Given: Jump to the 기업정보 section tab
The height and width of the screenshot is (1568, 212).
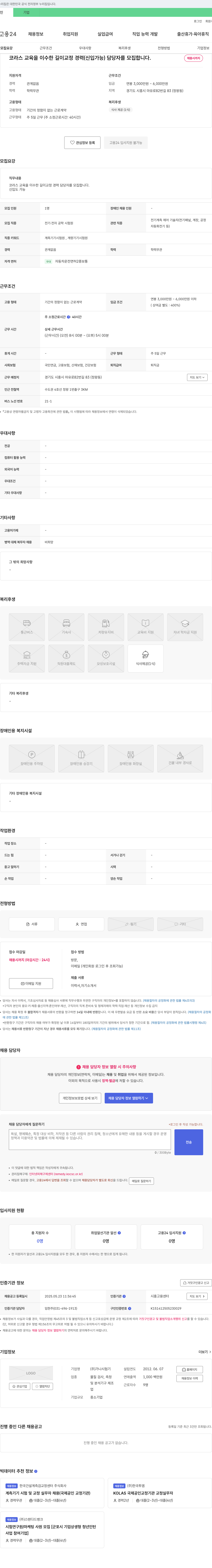Looking at the screenshot, I should [x=203, y=48].
